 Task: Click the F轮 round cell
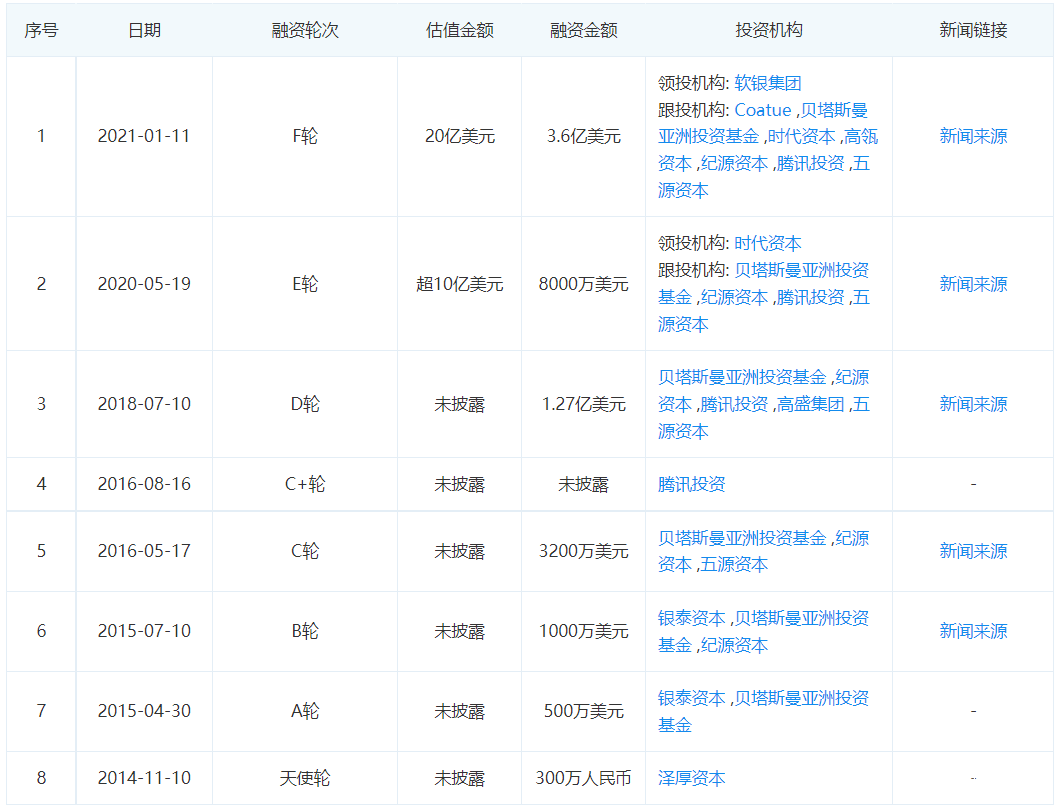pyautogui.click(x=305, y=137)
